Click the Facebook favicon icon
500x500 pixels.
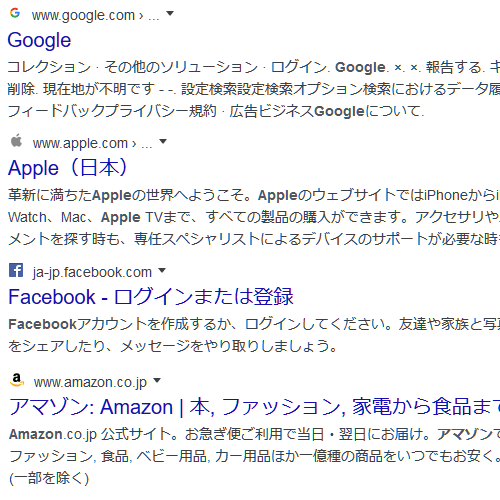click(16, 270)
